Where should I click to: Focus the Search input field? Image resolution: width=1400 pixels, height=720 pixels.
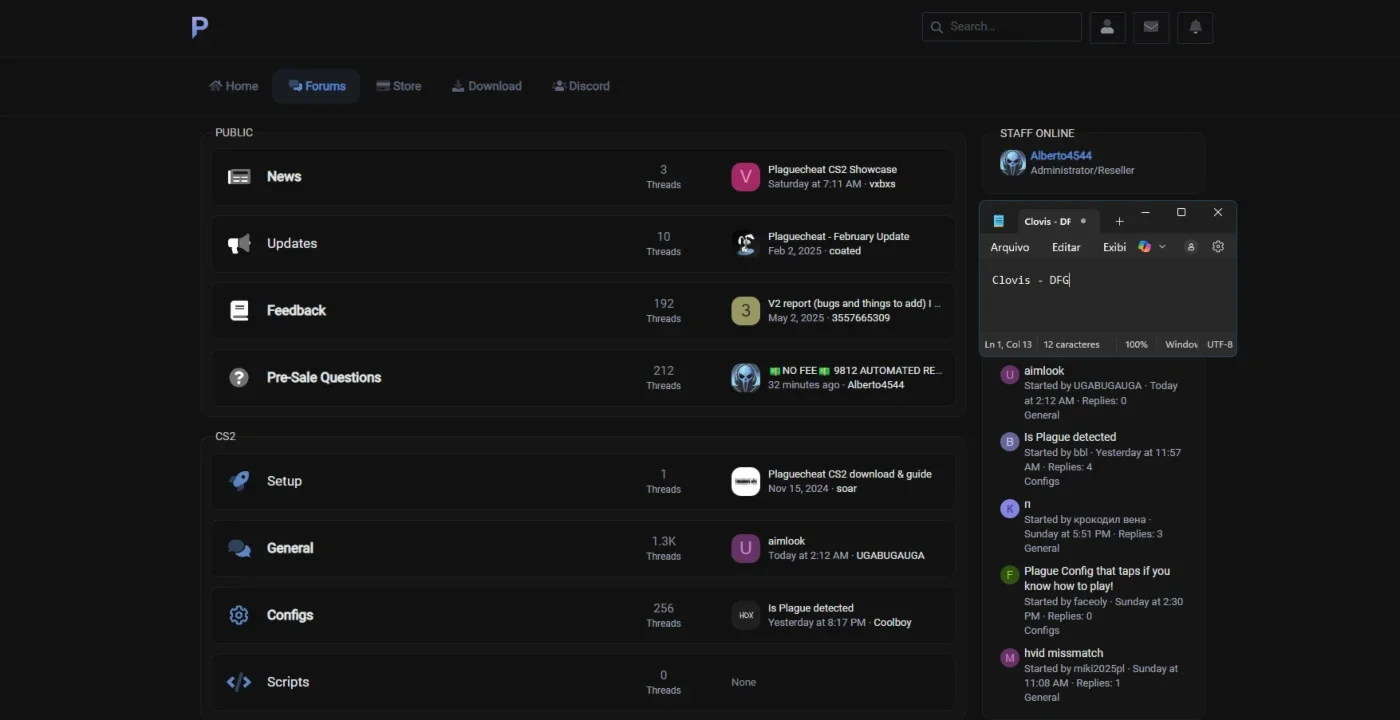pyautogui.click(x=1002, y=27)
